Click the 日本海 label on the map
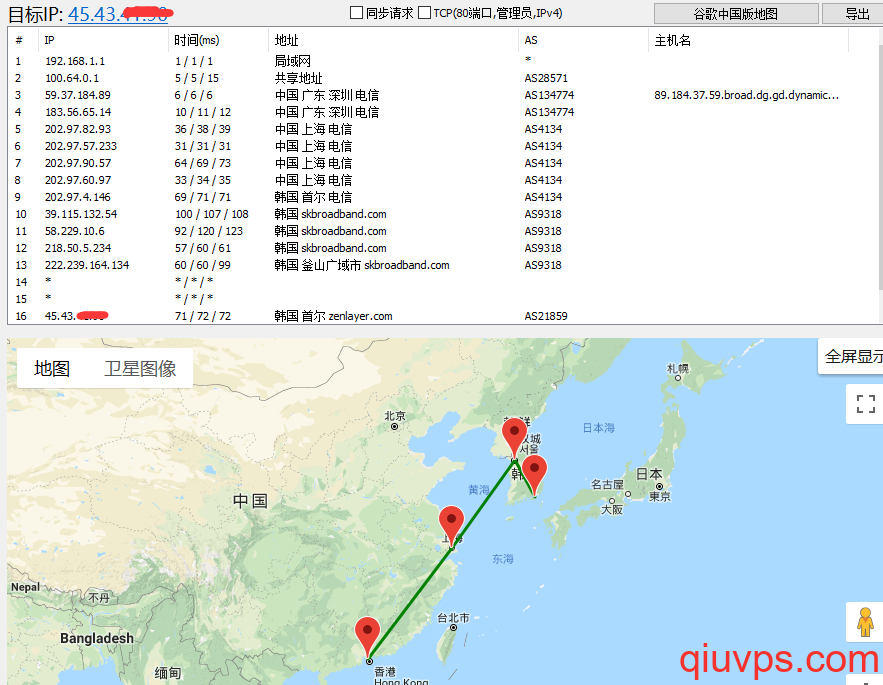Image resolution: width=883 pixels, height=685 pixels. pyautogui.click(x=599, y=428)
